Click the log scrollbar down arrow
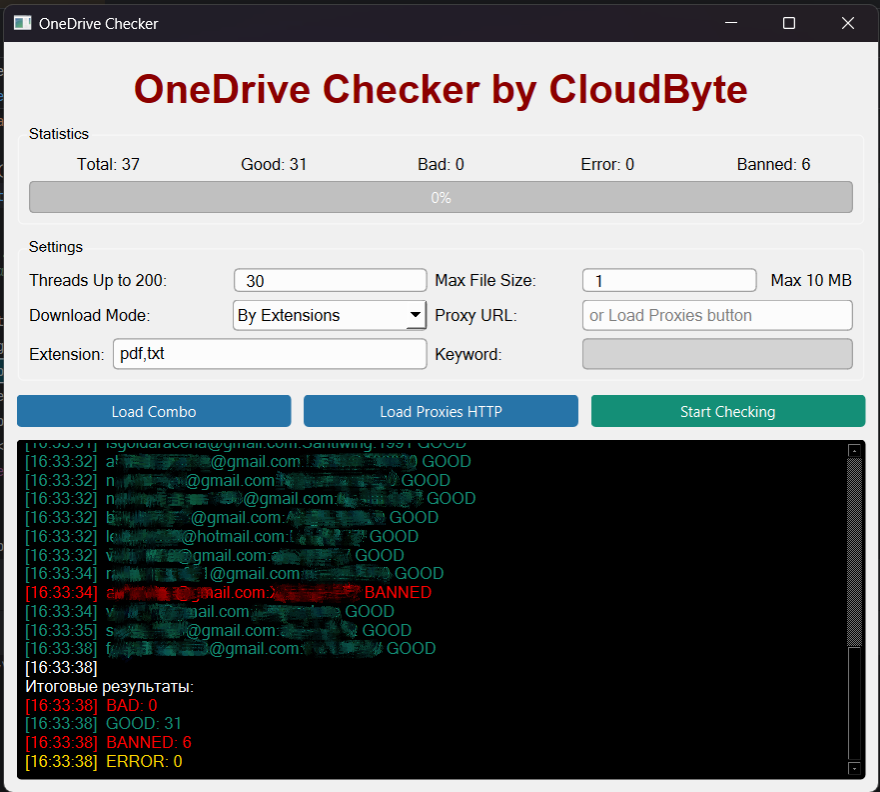 tap(854, 768)
